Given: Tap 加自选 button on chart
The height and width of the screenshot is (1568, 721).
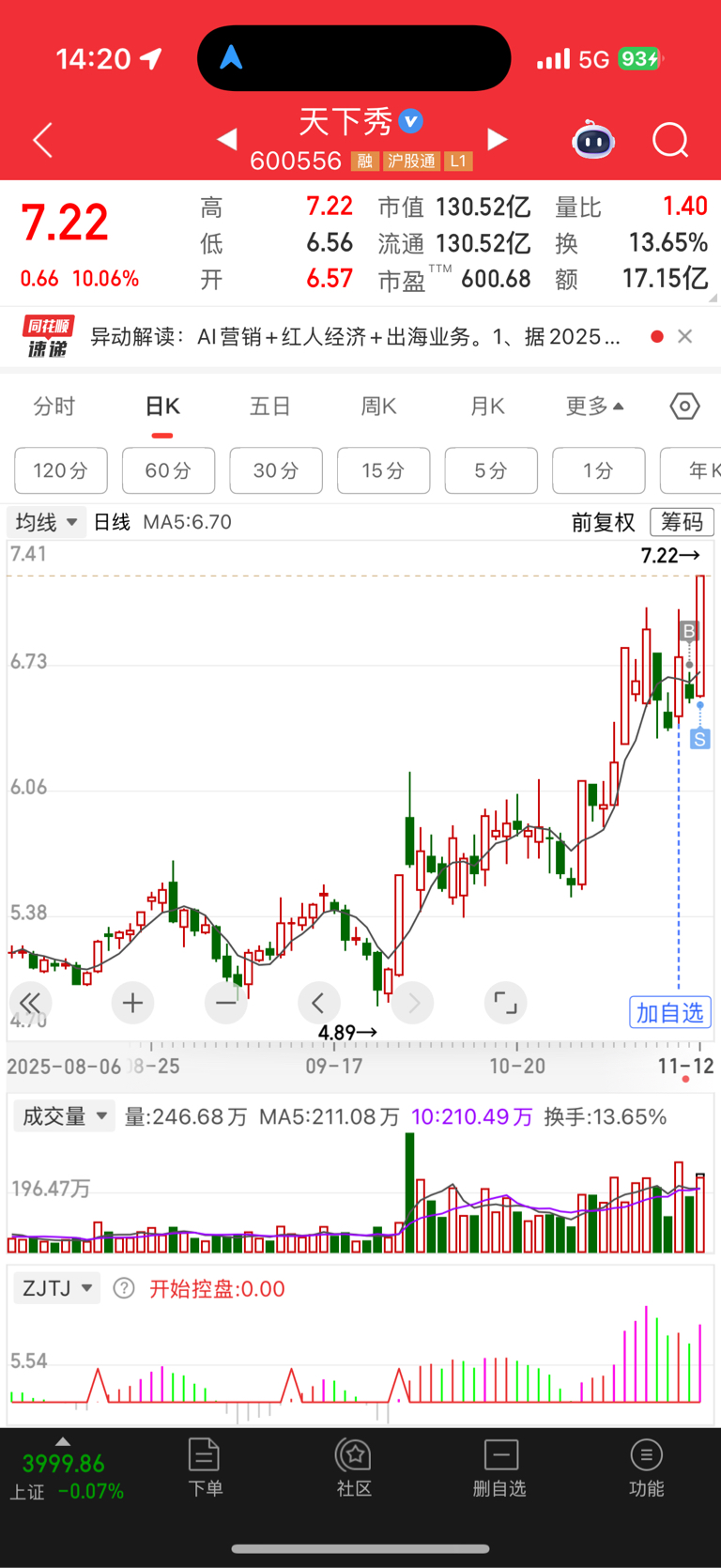Looking at the screenshot, I should click(670, 1012).
